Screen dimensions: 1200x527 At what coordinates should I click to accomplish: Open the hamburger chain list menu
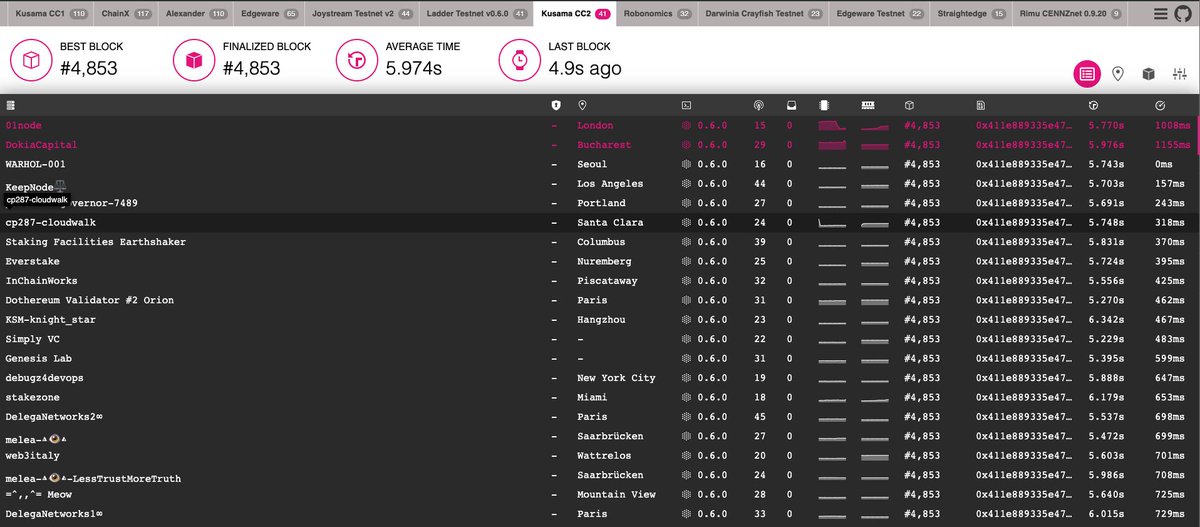tap(1160, 14)
